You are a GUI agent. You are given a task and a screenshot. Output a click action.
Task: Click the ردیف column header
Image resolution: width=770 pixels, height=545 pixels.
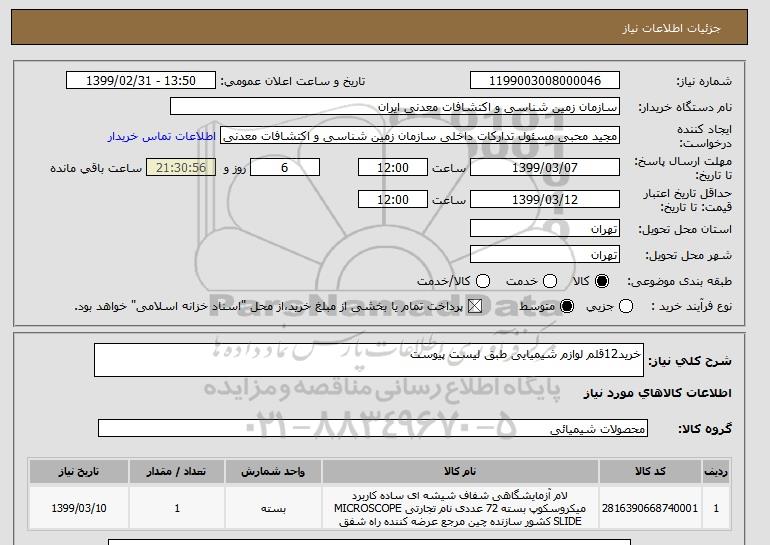pyautogui.click(x=716, y=471)
